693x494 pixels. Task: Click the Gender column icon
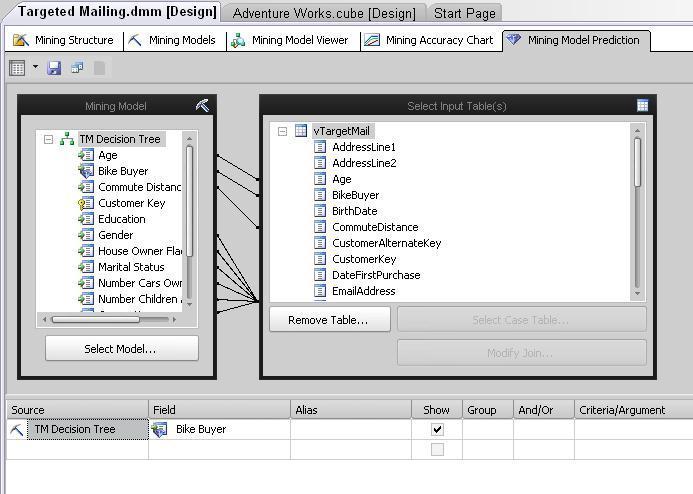[x=86, y=235]
